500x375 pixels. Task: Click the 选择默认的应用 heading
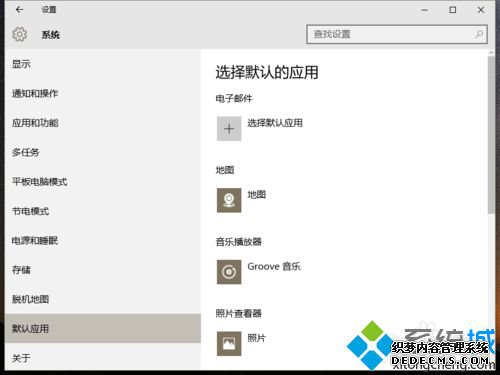tap(267, 72)
